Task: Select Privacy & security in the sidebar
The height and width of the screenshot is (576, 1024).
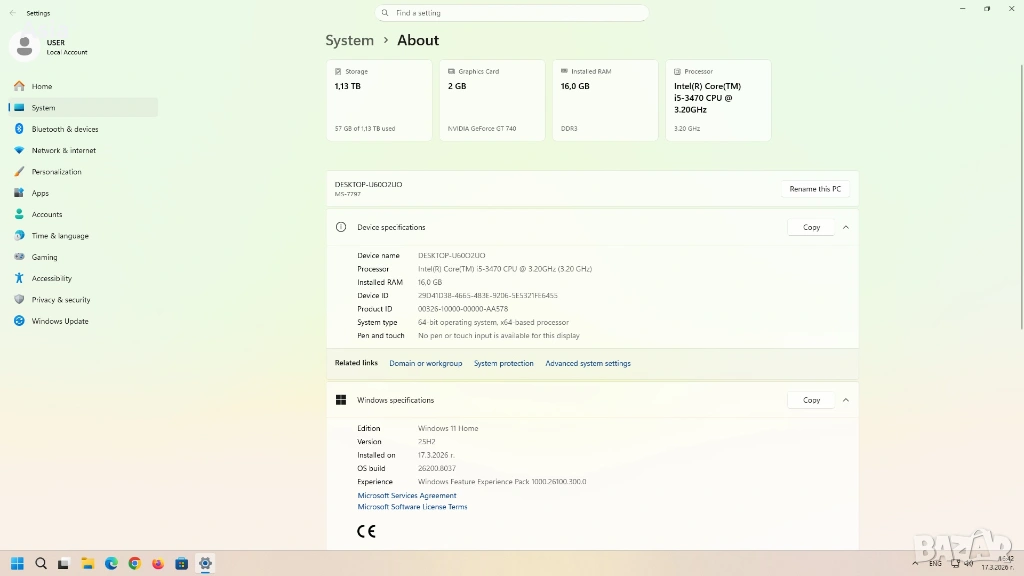Action: (60, 300)
